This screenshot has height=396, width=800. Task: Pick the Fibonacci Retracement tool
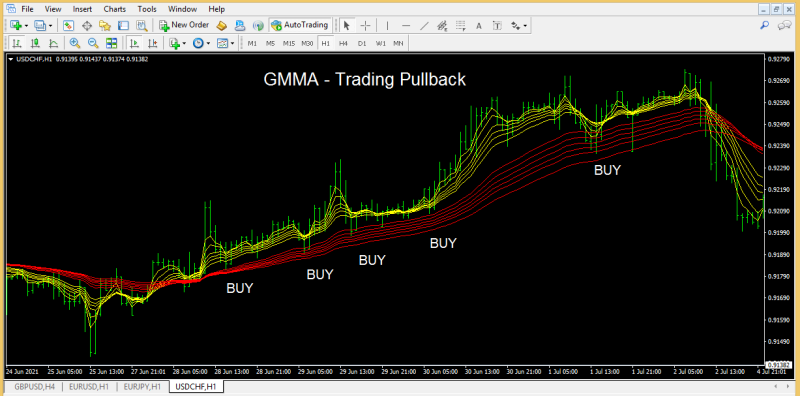click(x=461, y=25)
